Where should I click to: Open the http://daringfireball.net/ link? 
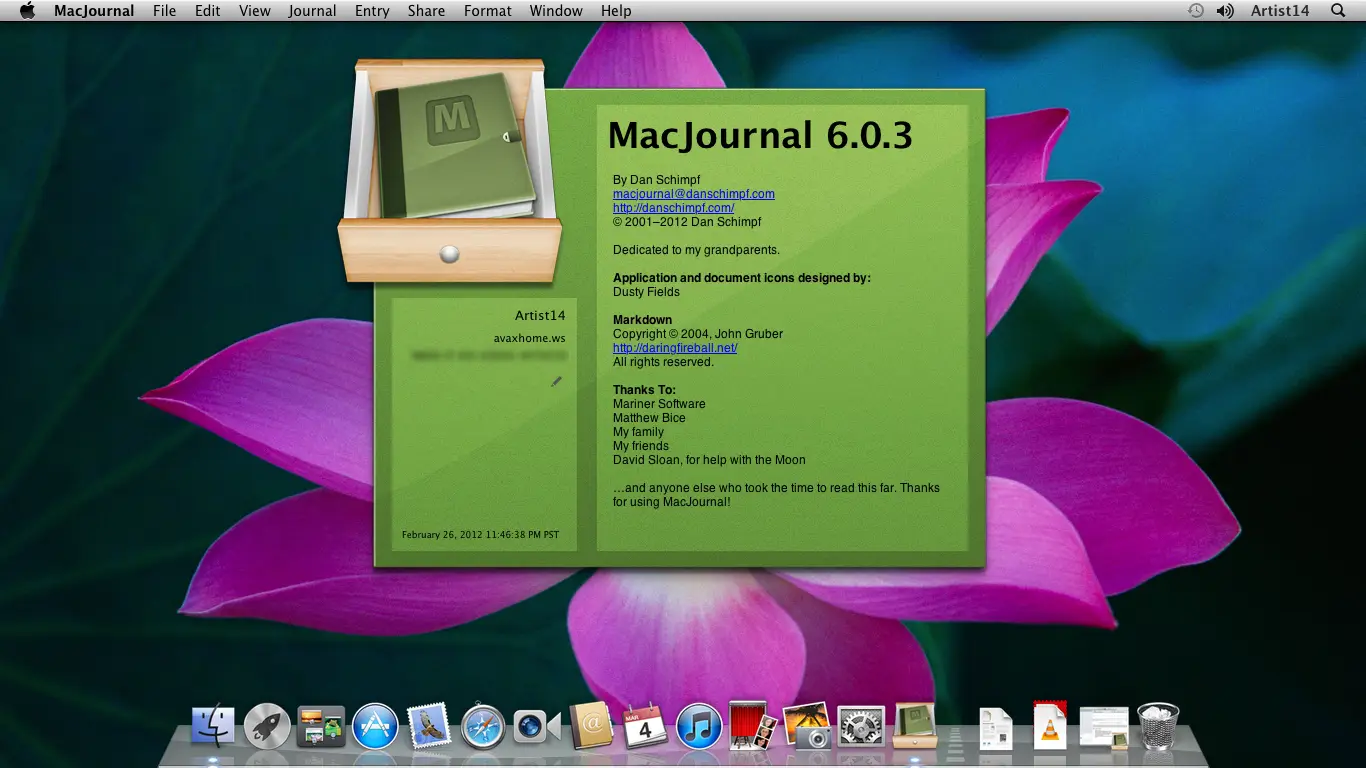(x=675, y=348)
